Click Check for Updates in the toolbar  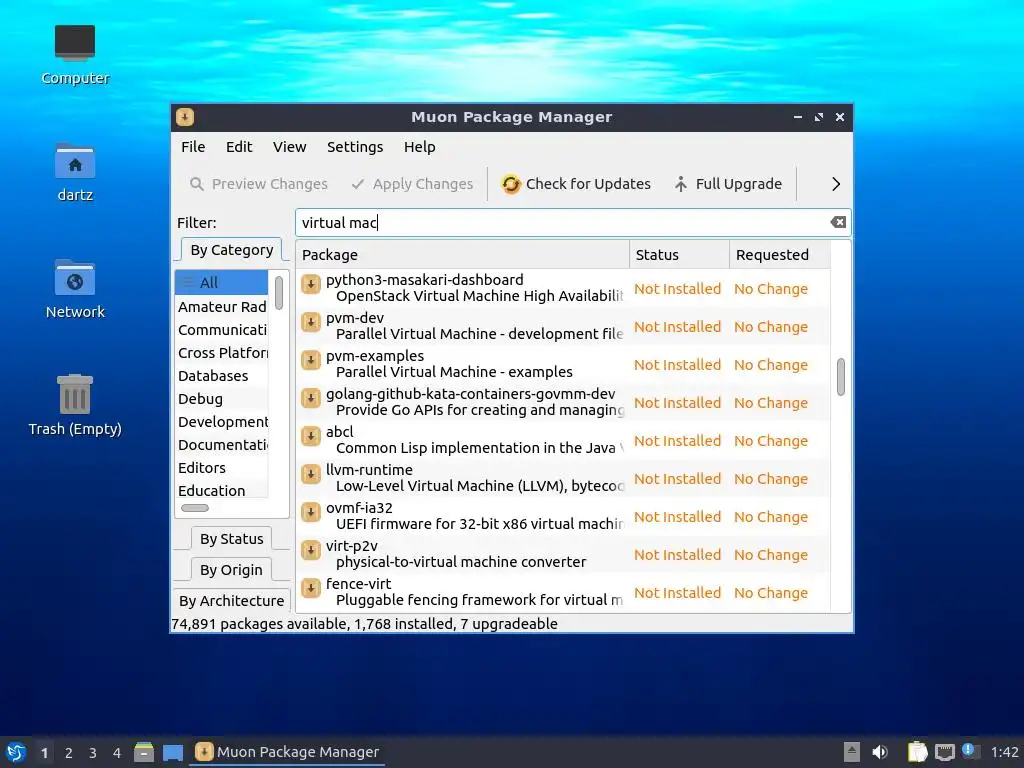[x=575, y=184]
